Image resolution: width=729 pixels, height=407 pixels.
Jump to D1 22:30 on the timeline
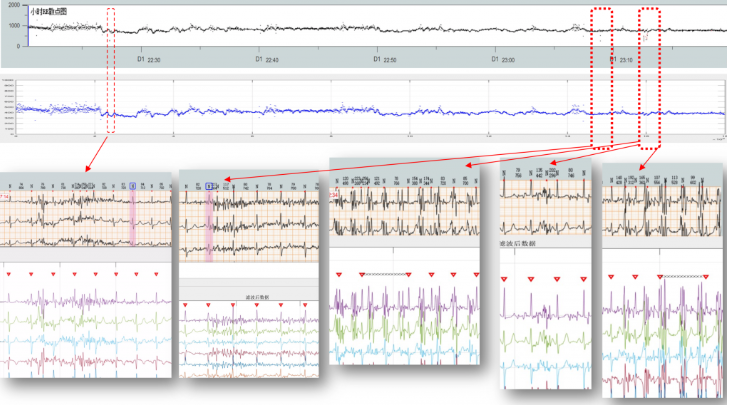tap(148, 61)
